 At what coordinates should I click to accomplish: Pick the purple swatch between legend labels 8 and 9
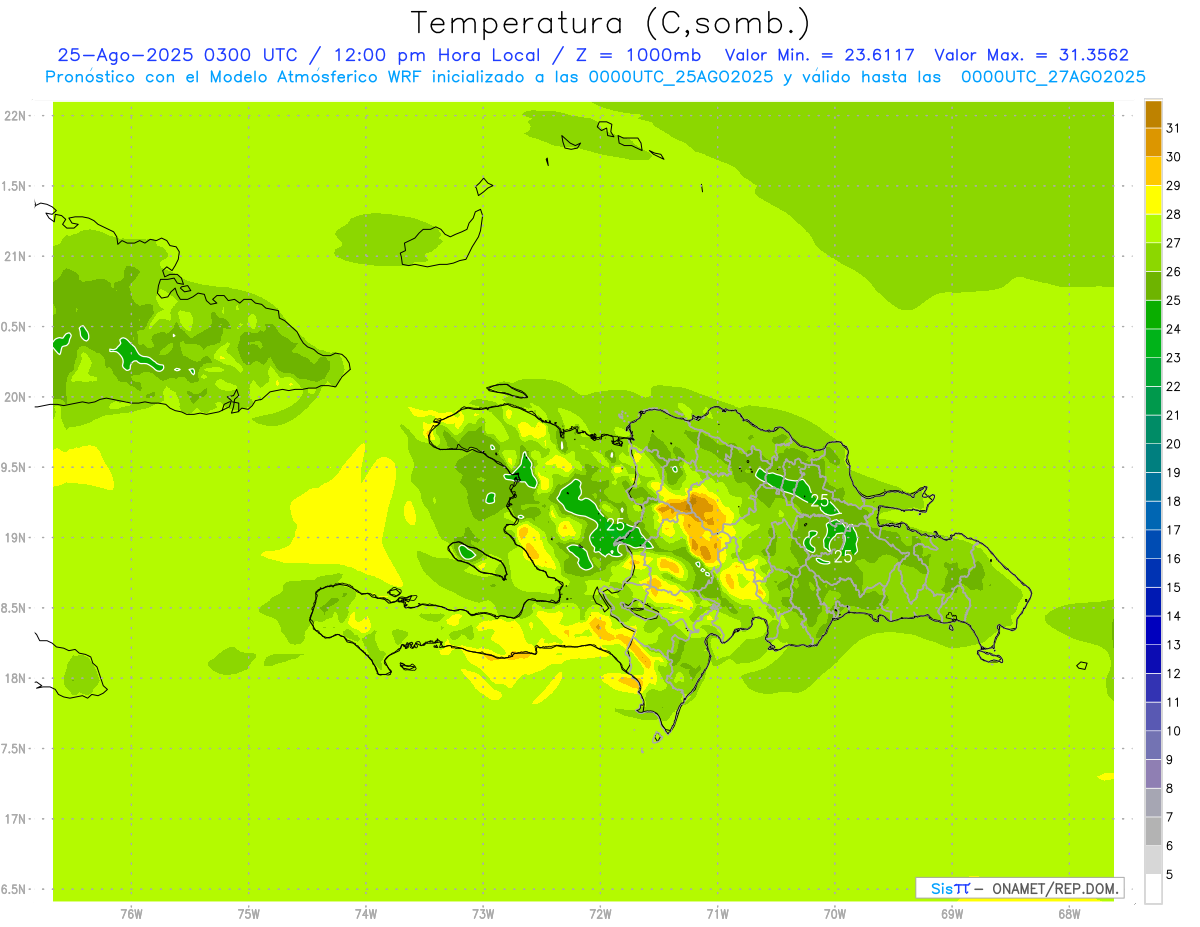click(1153, 774)
